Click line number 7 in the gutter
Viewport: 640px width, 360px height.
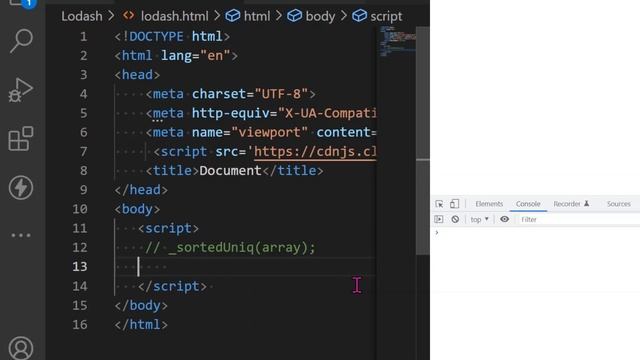point(84,152)
